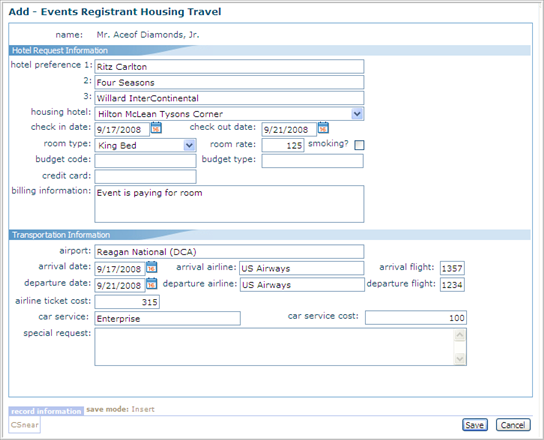Select the Hotel Request Information header
Viewport: 544px width, 440px height.
click(60, 51)
